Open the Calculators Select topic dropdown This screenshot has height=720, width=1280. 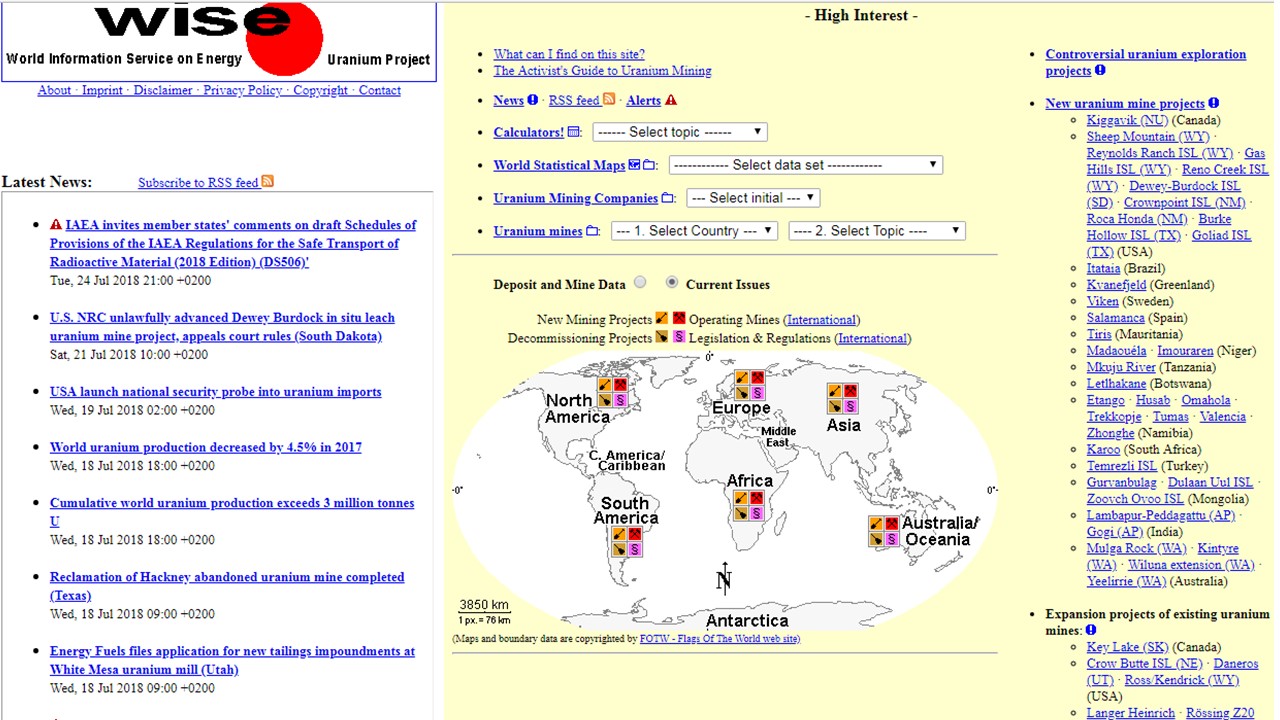(680, 132)
